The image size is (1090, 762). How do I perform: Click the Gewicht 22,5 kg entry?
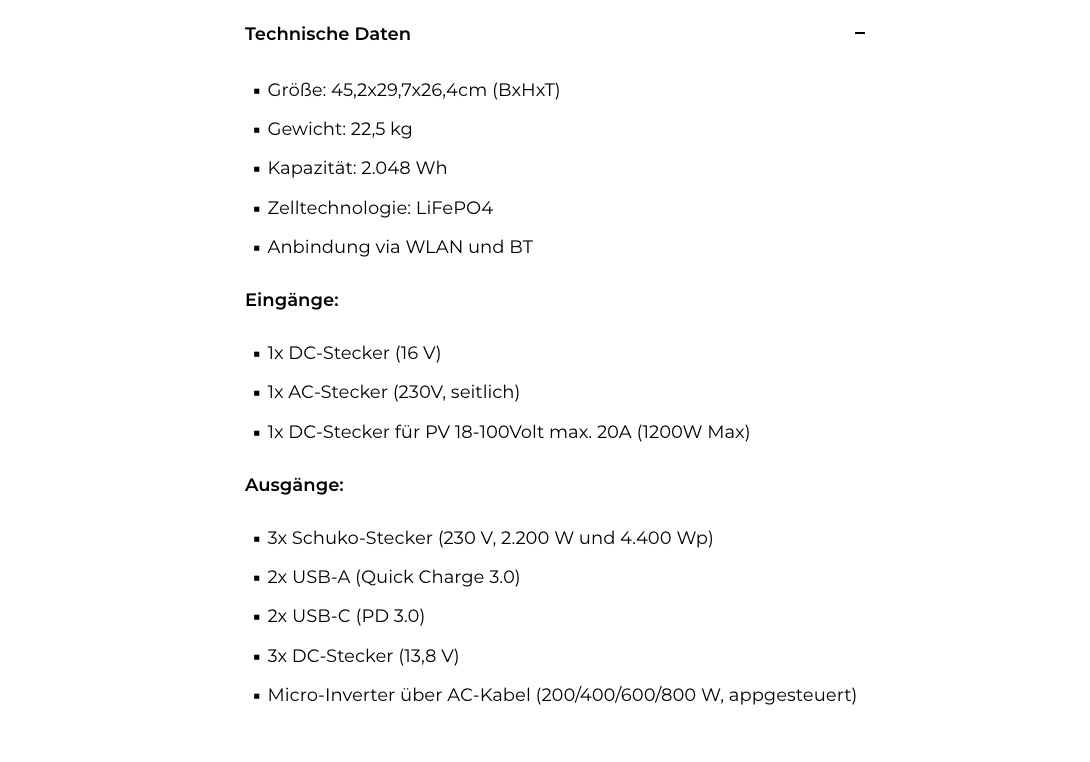[340, 129]
